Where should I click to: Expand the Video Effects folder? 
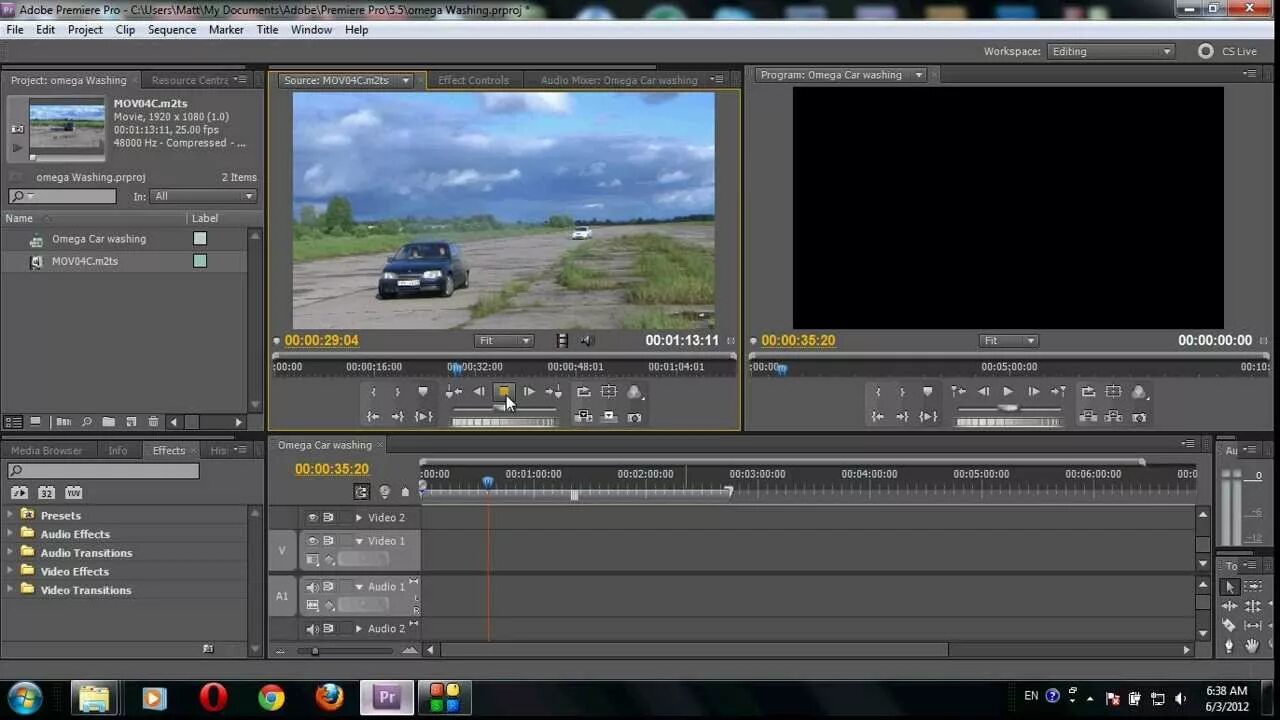(10, 571)
